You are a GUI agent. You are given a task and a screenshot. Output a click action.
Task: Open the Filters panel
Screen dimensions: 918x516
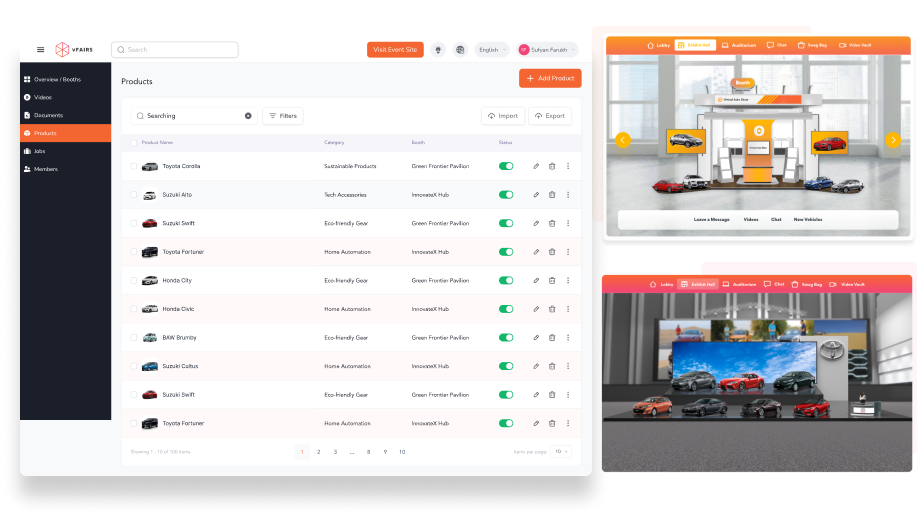[283, 116]
